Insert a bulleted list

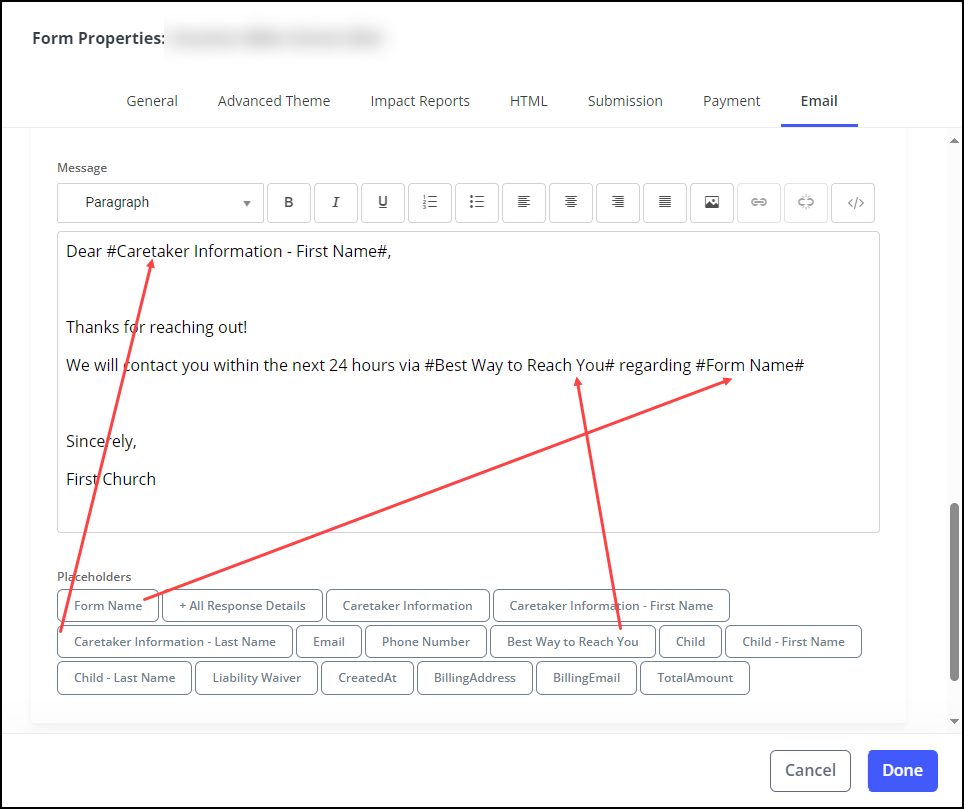pos(477,203)
